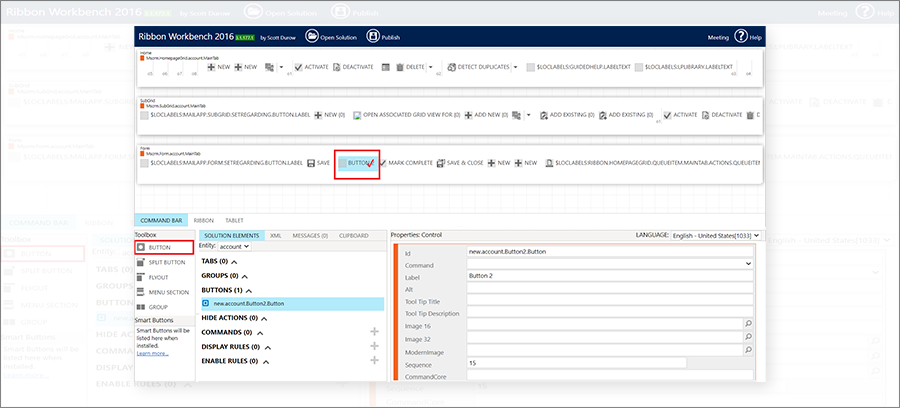Select ACTIVATE in the SubGrid ribbon row
900x408 pixels.
(680, 115)
